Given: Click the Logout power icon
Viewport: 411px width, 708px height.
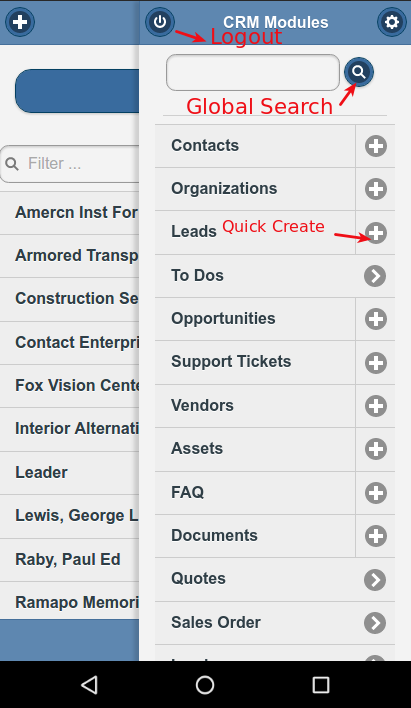Looking at the screenshot, I should [x=160, y=22].
